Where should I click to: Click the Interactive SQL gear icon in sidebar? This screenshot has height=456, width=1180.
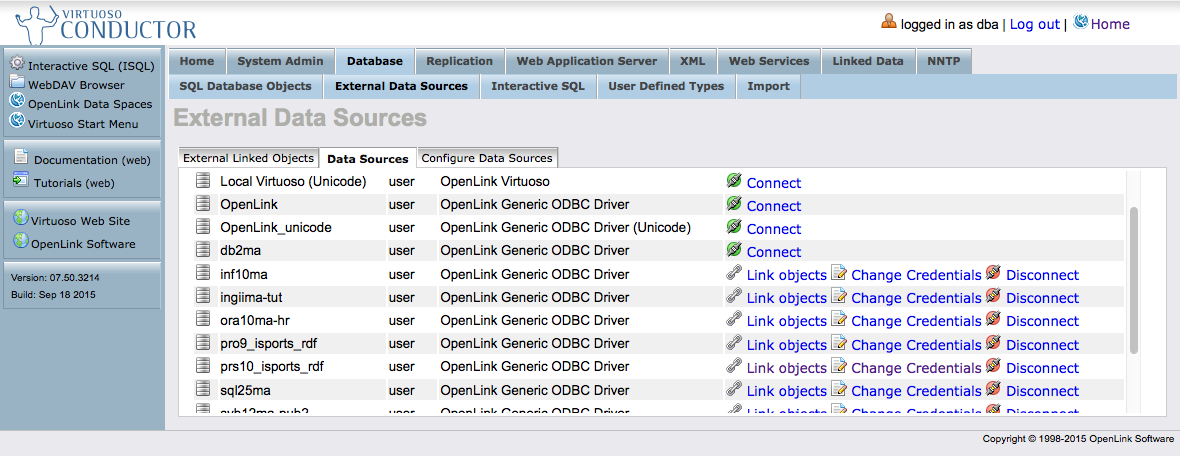click(17, 64)
